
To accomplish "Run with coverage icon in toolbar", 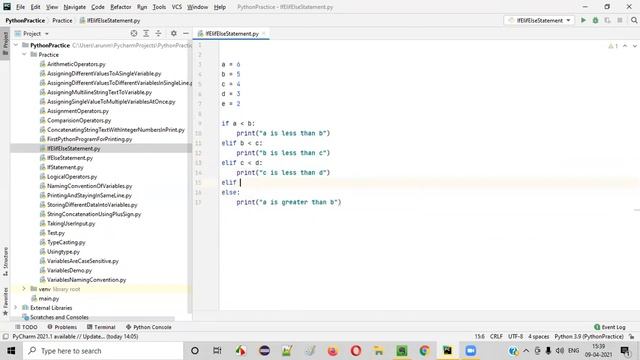I will [x=607, y=20].
